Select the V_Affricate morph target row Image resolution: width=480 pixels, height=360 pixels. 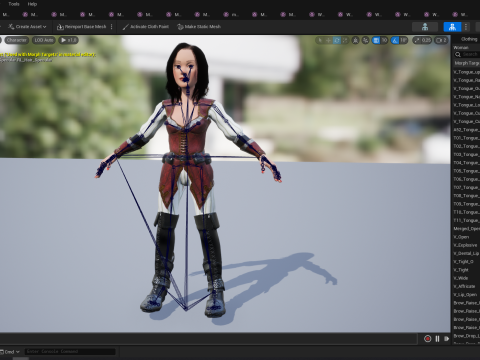pos(466,286)
